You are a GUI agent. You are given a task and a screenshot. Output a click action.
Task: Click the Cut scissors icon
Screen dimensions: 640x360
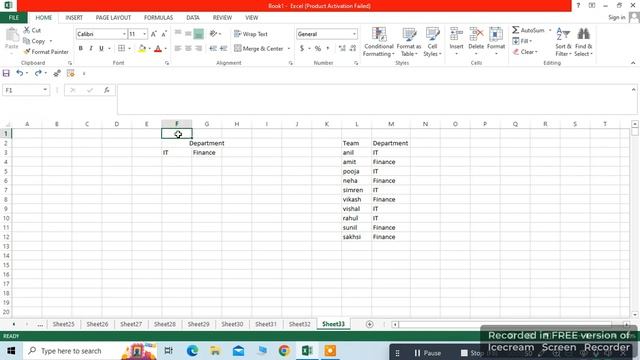point(27,30)
